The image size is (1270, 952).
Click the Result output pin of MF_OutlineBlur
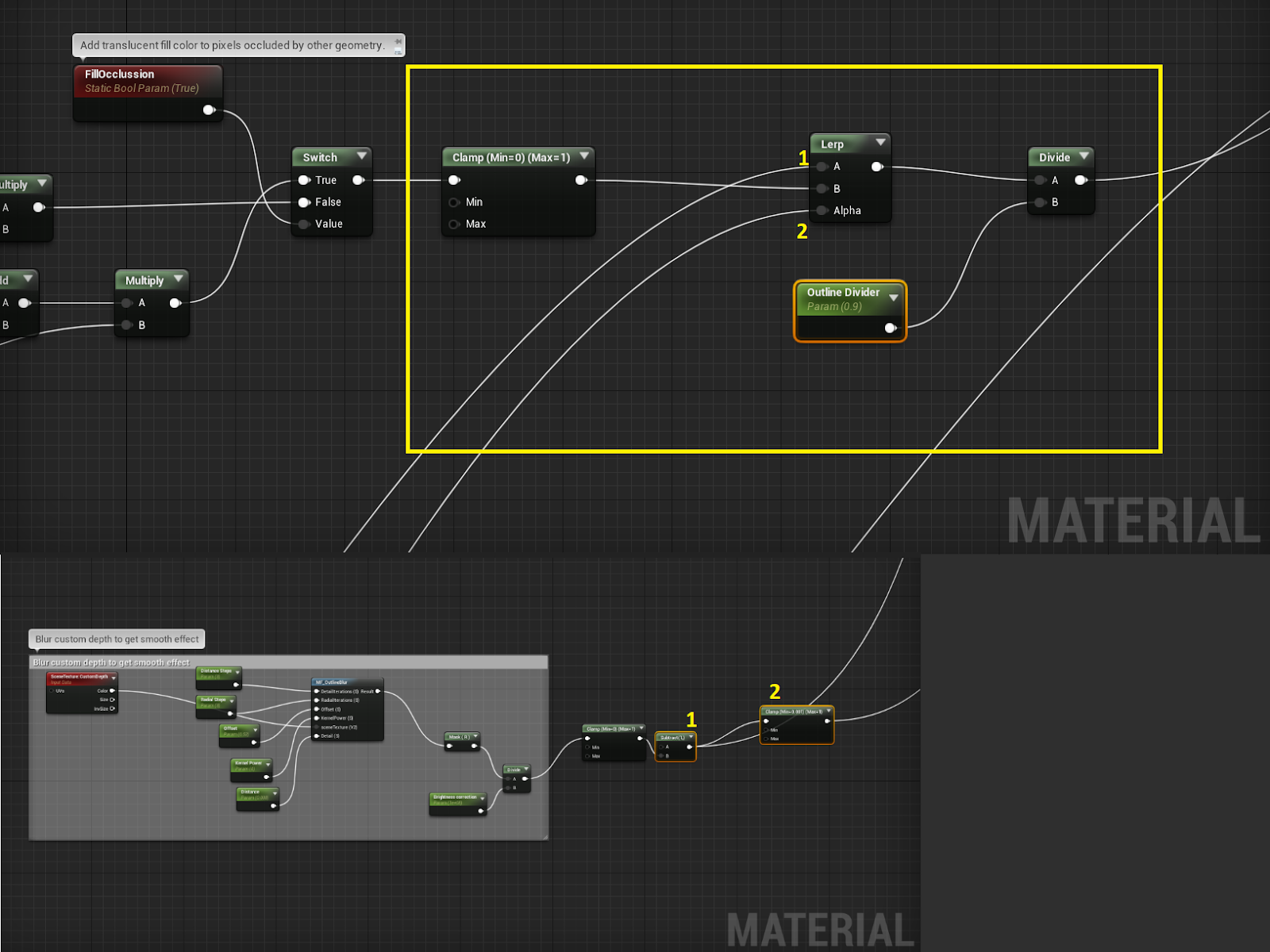pos(378,691)
